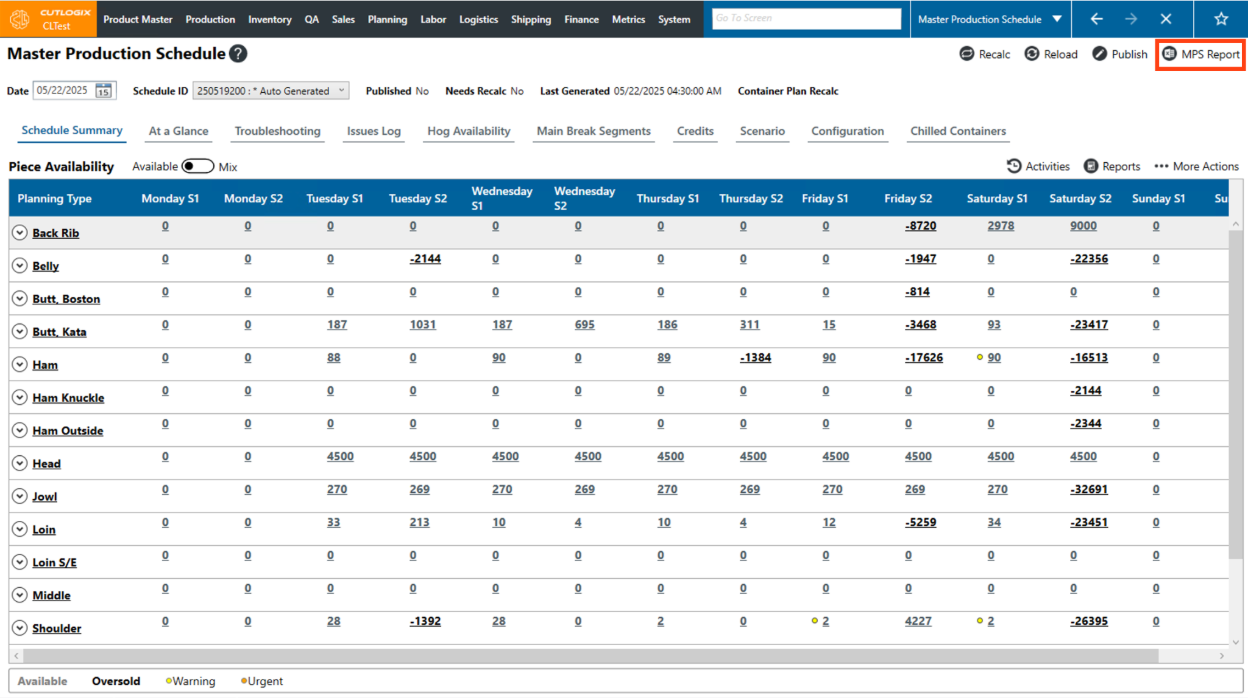
Task: Open the Inventory menu
Action: click(269, 19)
